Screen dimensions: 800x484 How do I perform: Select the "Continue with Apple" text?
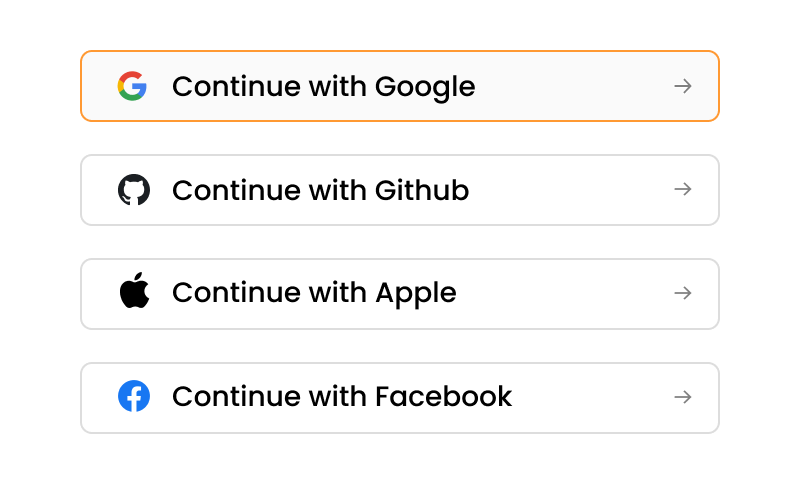point(314,293)
